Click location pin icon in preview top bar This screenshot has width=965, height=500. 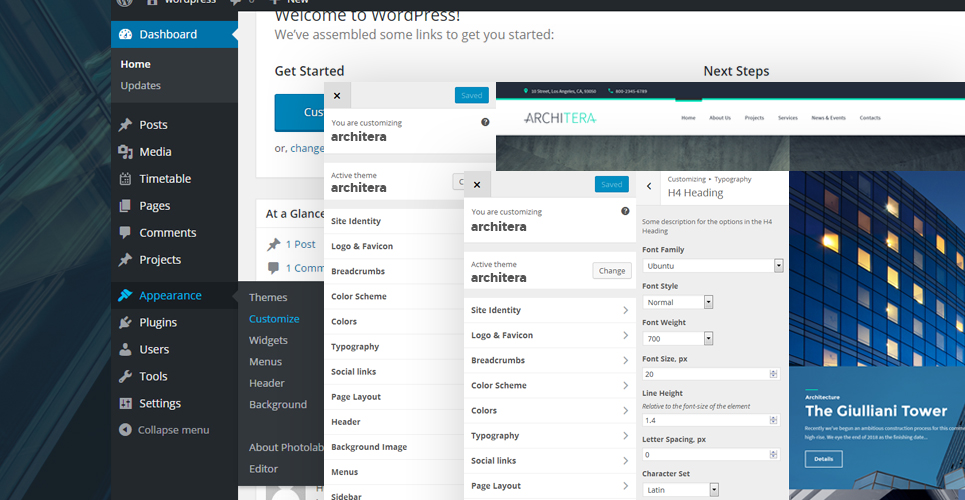(x=526, y=91)
